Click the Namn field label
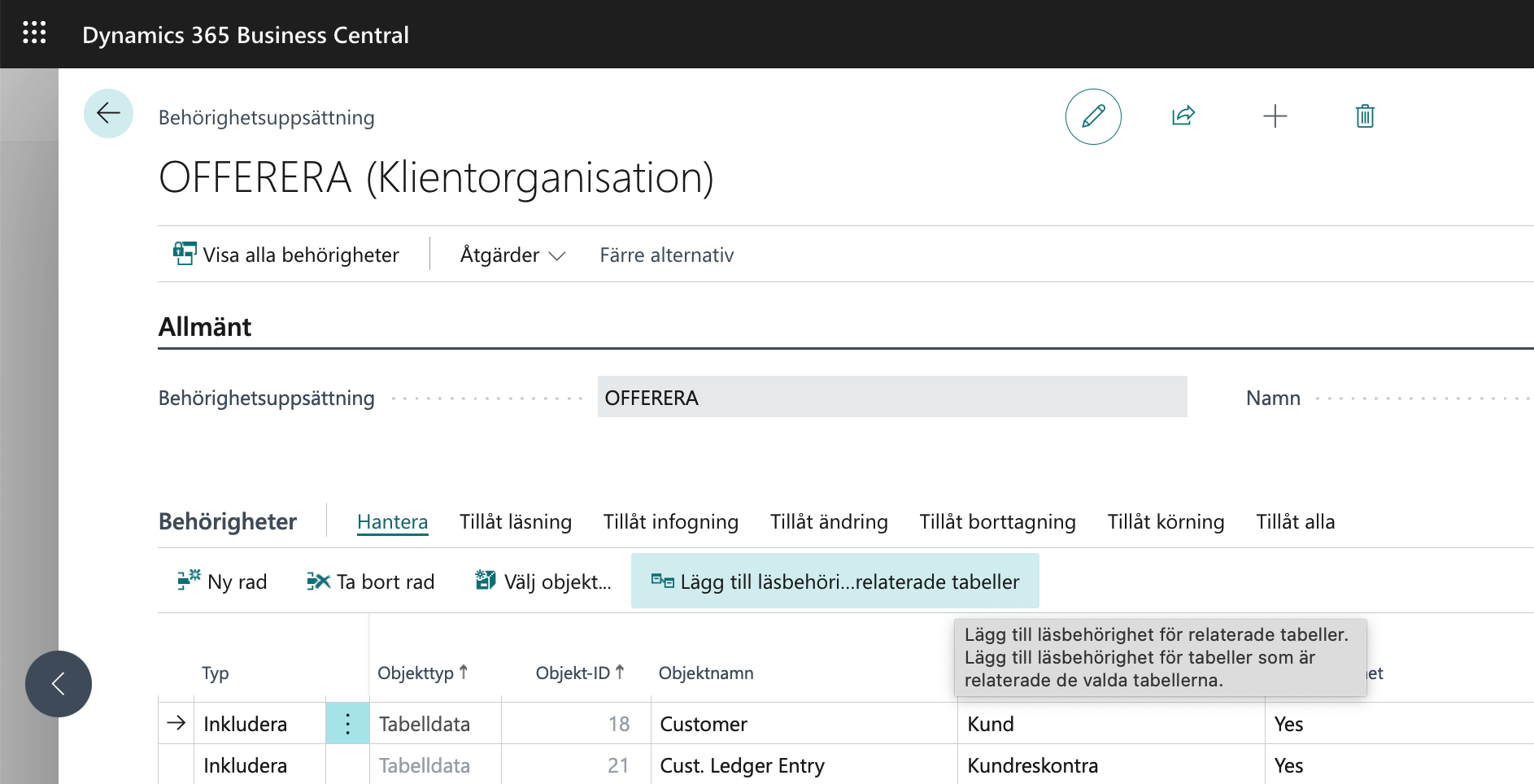 coord(1273,398)
